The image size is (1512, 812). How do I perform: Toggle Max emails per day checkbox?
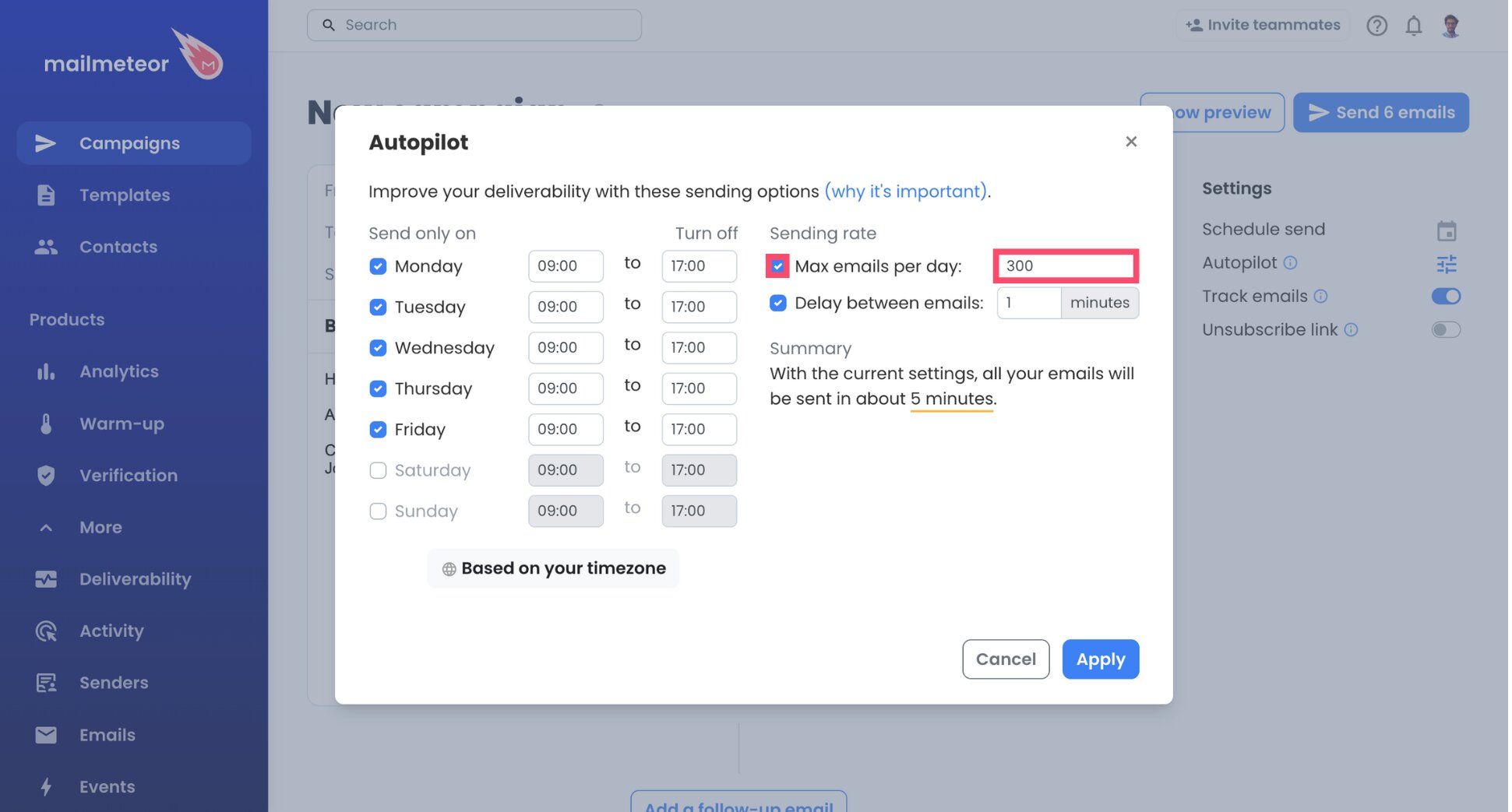click(777, 266)
